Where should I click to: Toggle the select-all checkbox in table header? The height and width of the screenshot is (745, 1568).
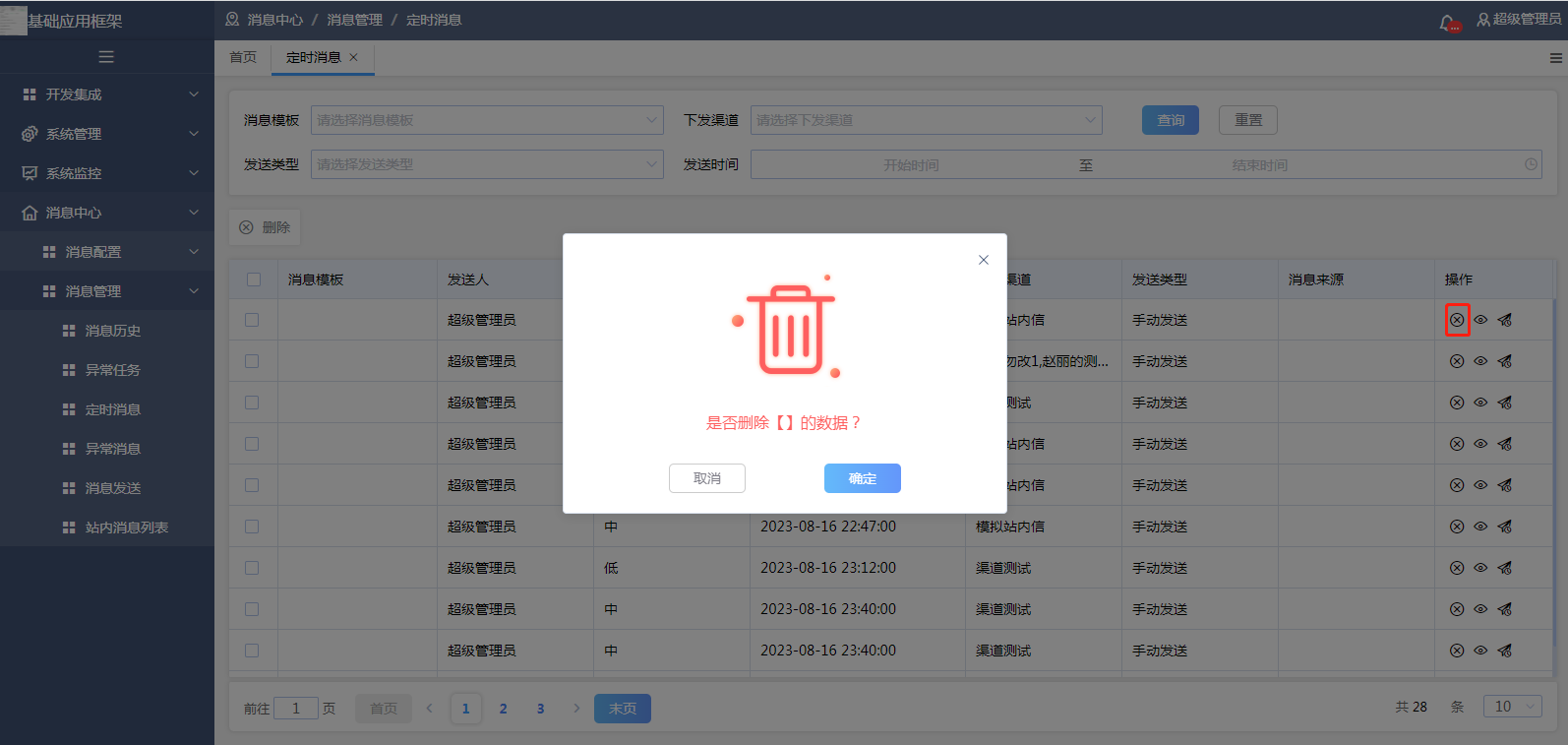tap(254, 279)
